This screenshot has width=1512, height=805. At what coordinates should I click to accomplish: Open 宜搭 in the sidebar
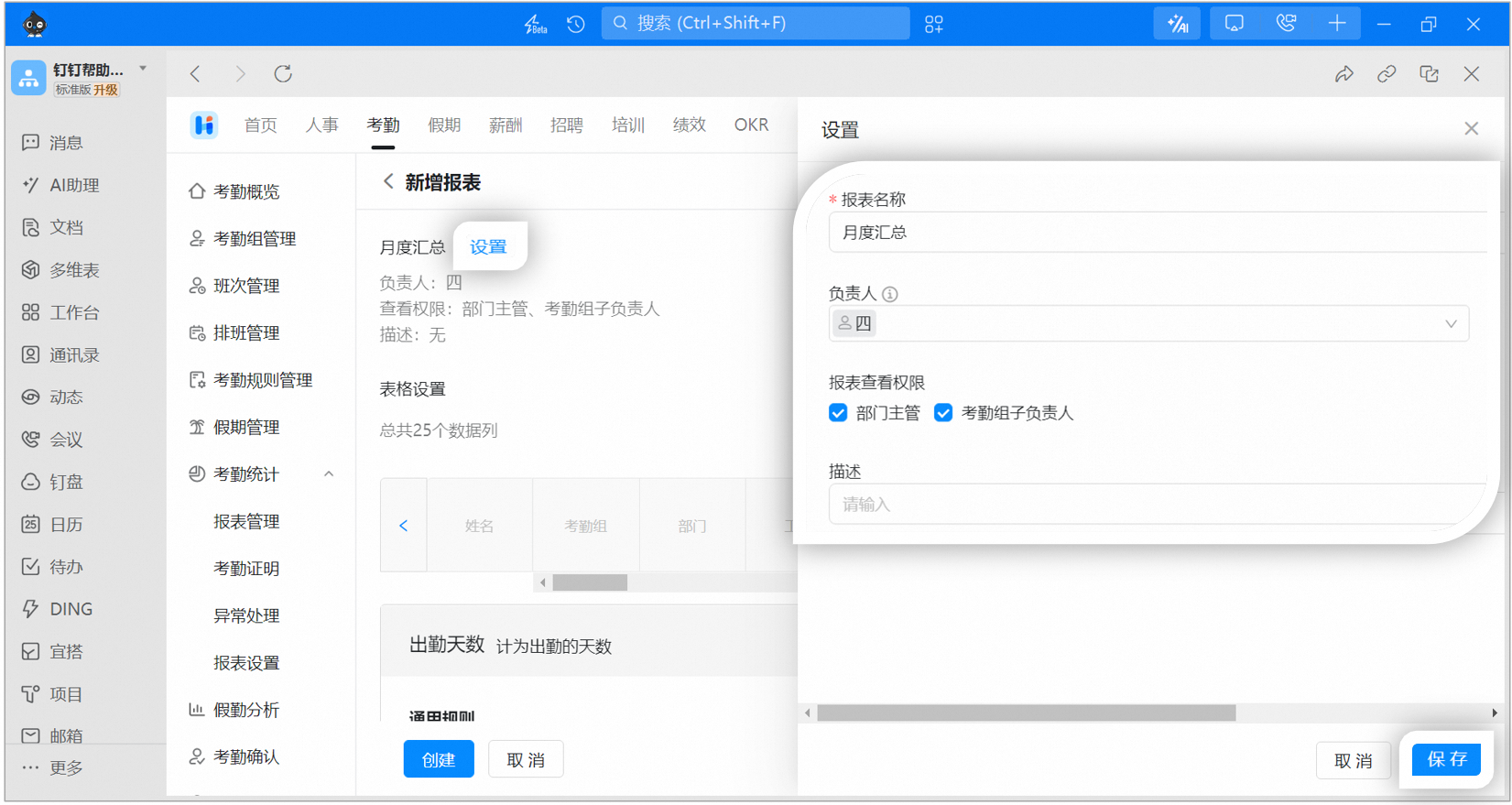[52, 652]
